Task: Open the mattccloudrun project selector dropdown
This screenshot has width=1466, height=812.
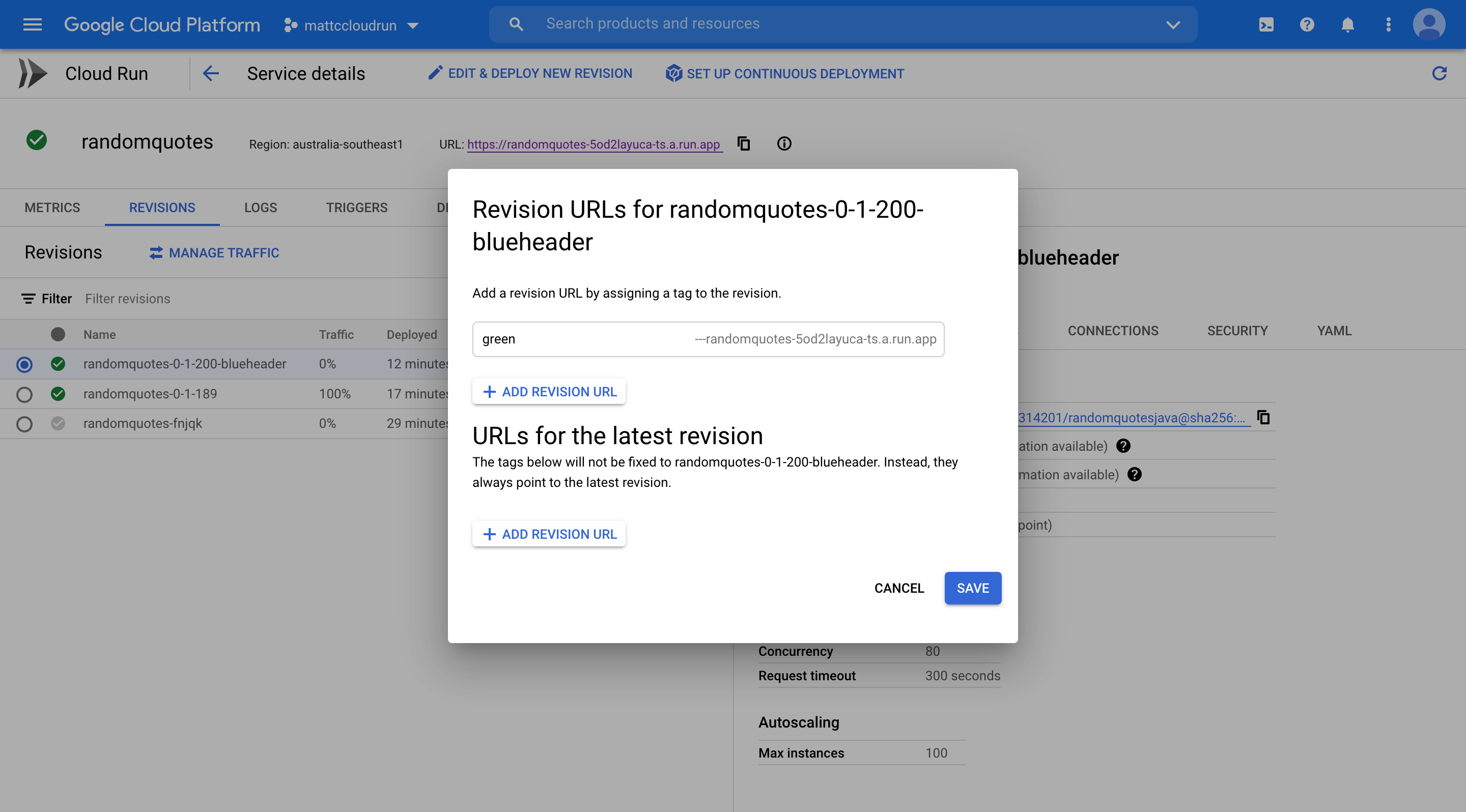Action: click(351, 25)
